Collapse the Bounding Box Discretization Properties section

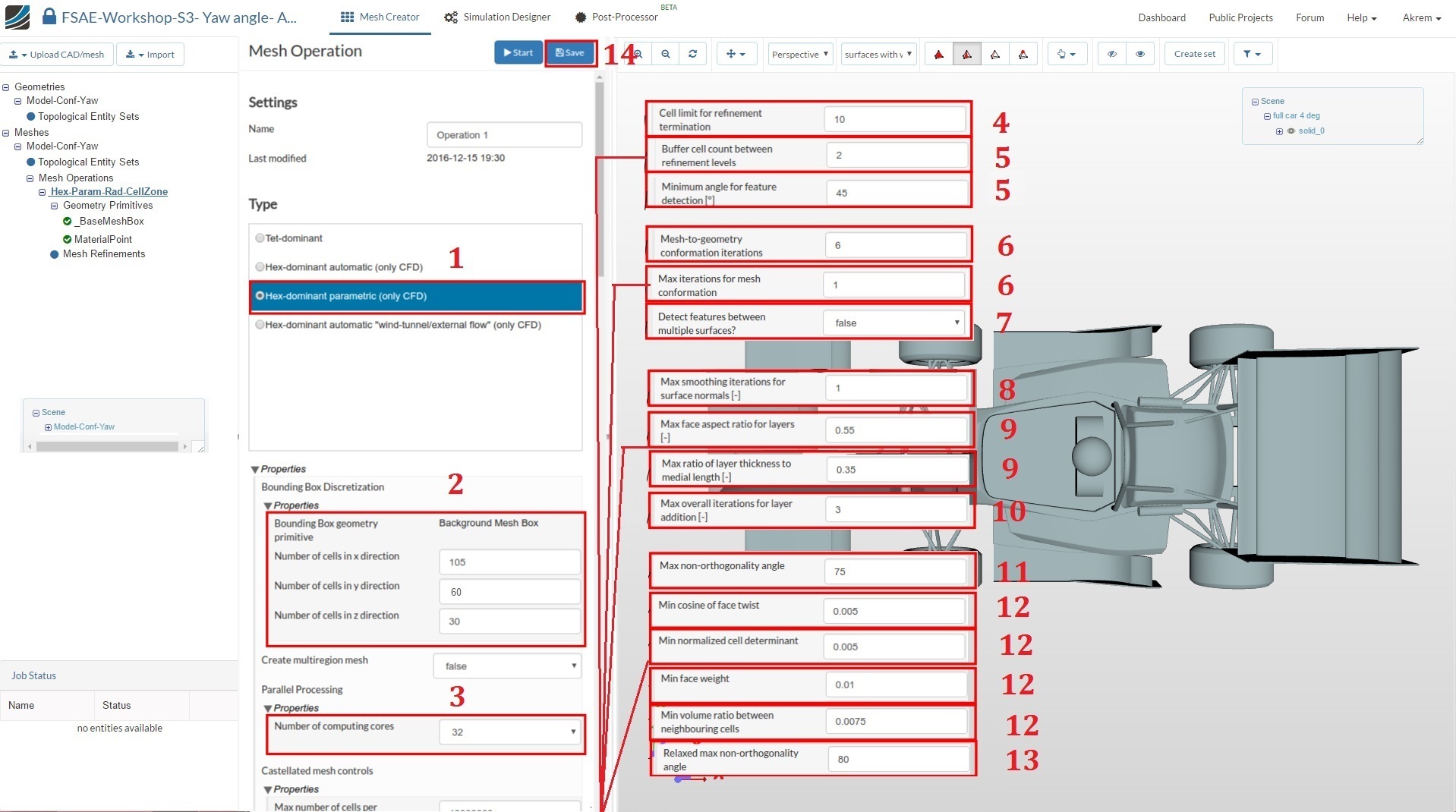(x=267, y=506)
